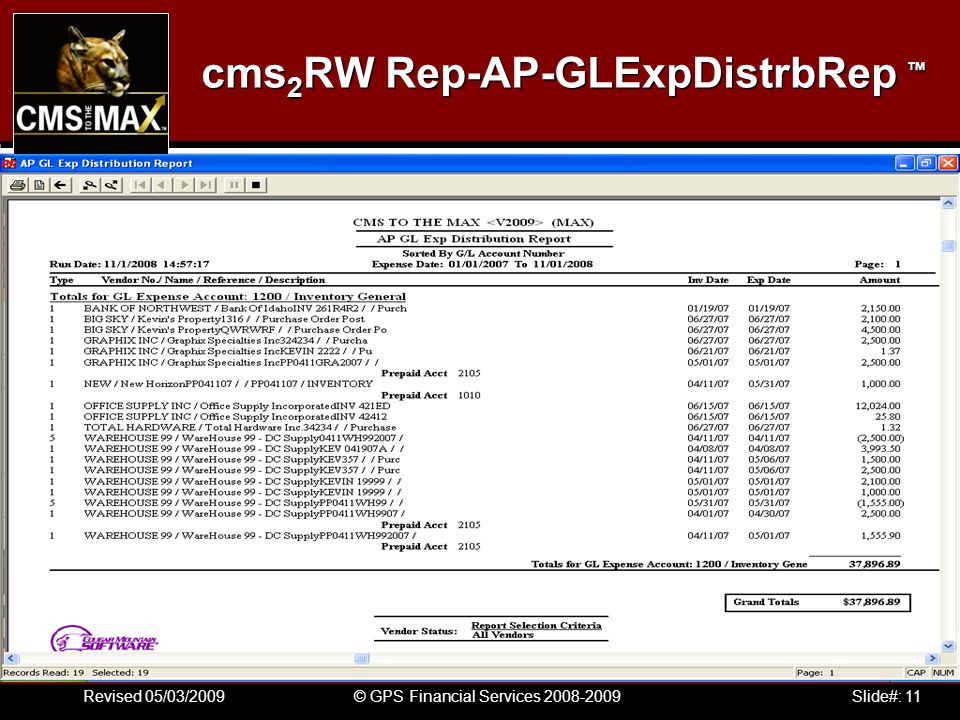Click the Cougar Mountain Software logo

coord(103,639)
